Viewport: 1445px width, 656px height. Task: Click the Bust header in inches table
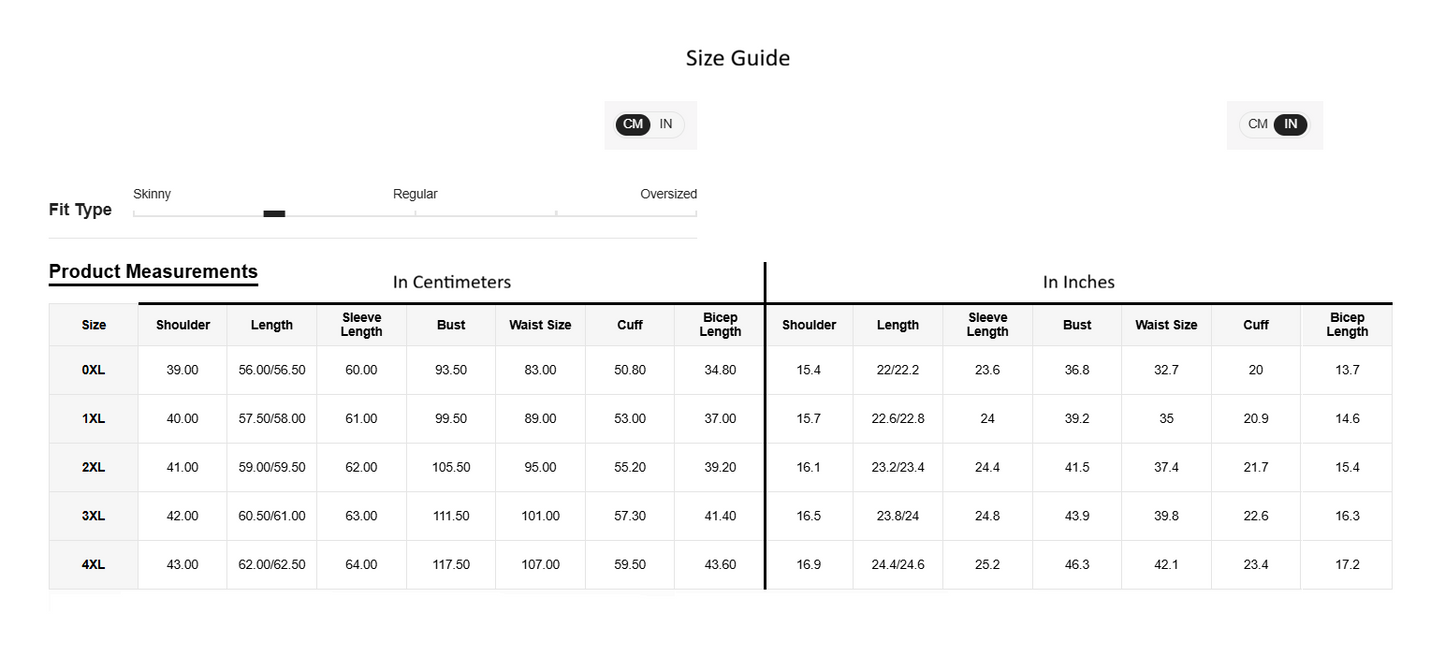point(1077,325)
